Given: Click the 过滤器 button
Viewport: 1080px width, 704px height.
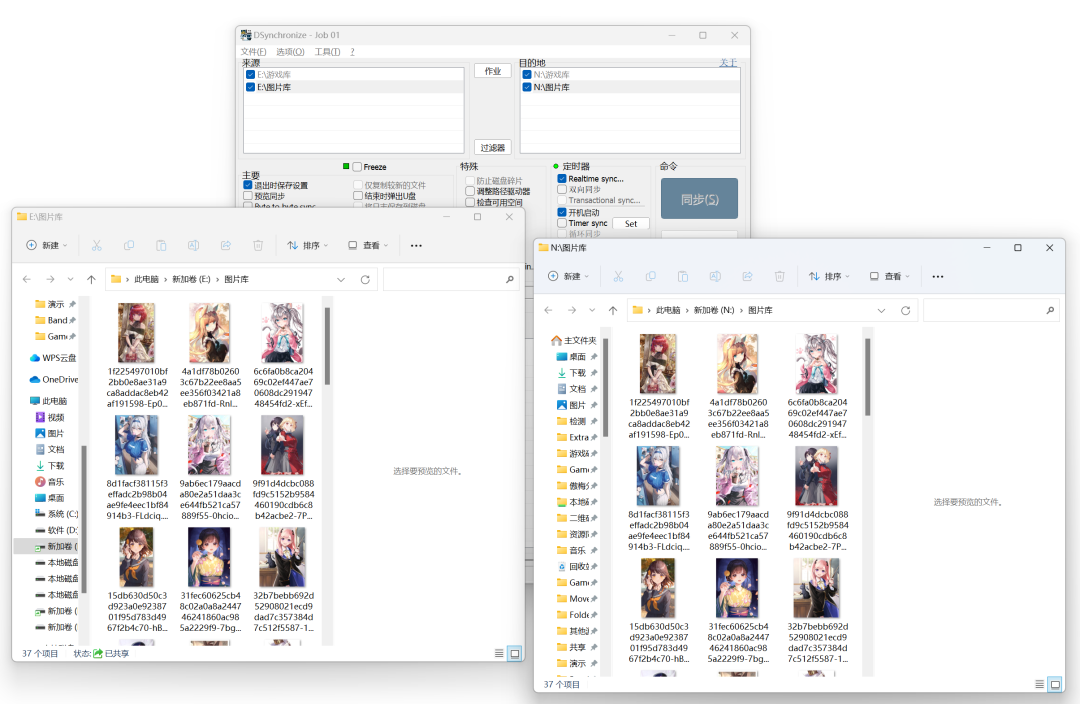Looking at the screenshot, I should [x=492, y=147].
